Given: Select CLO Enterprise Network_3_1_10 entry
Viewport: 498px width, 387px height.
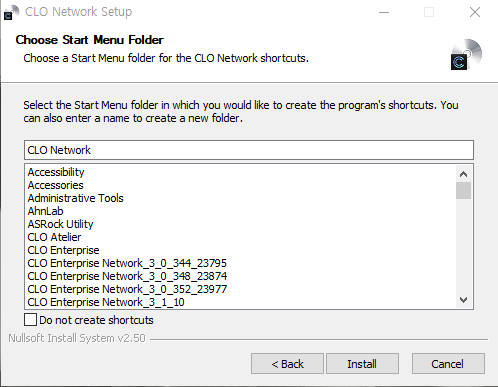Looking at the screenshot, I should click(x=106, y=302).
